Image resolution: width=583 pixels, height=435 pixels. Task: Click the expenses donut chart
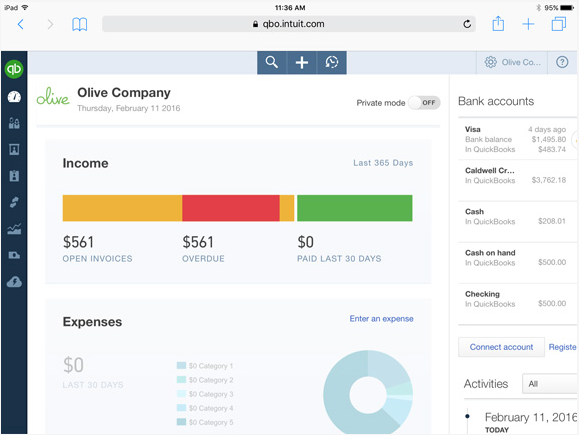click(x=368, y=393)
